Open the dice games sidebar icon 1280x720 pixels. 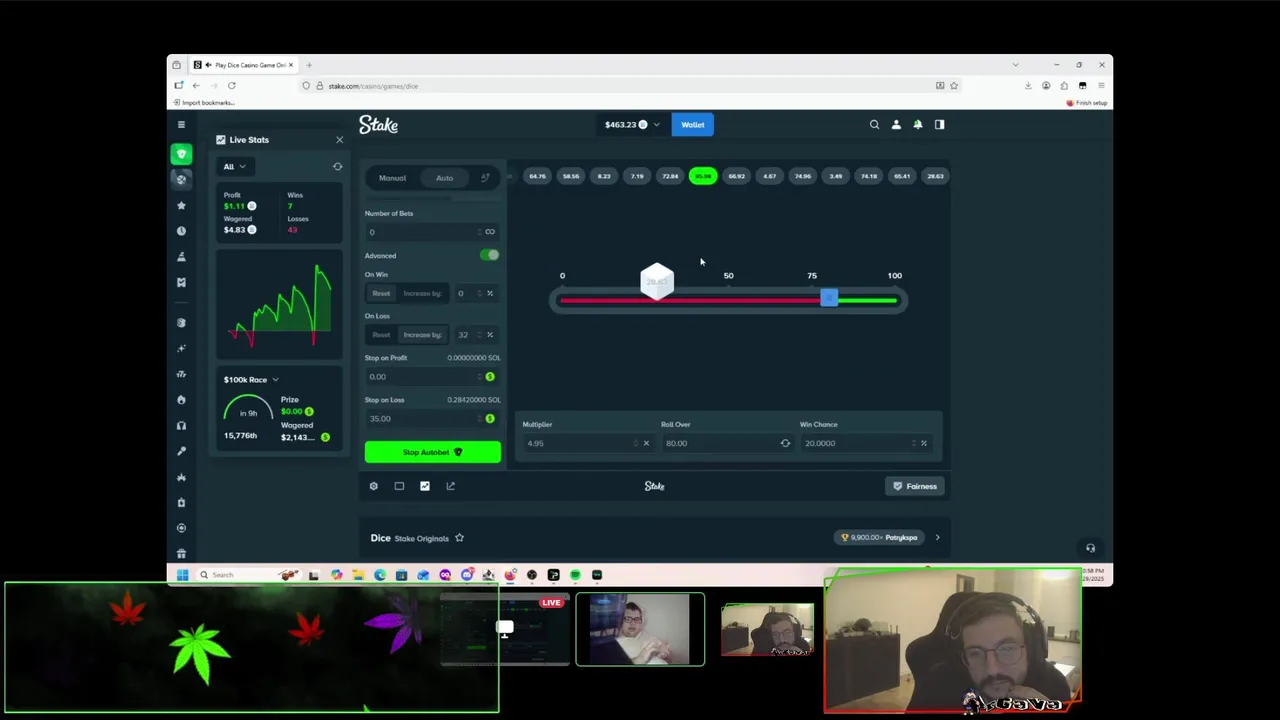(x=181, y=179)
